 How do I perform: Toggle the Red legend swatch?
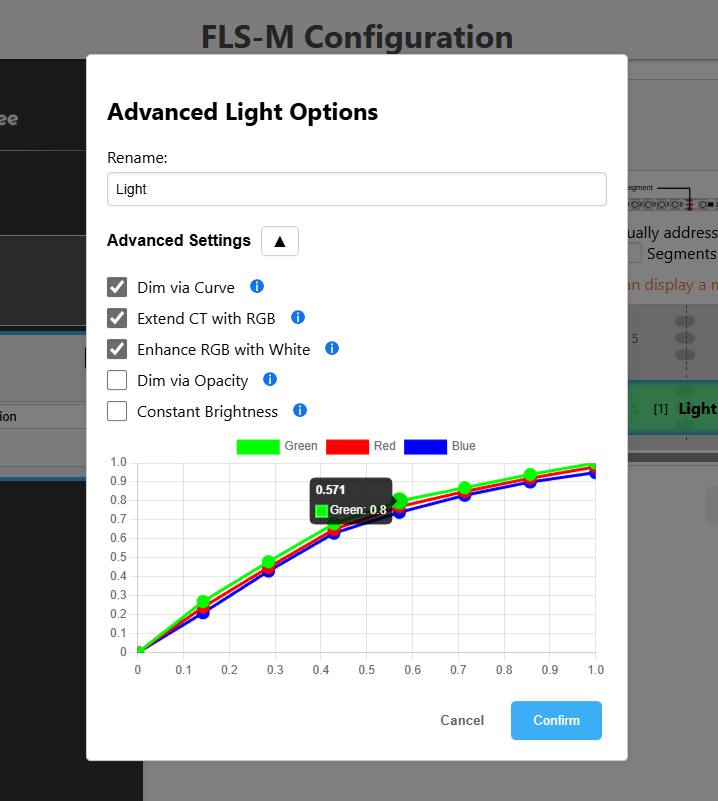(x=347, y=446)
